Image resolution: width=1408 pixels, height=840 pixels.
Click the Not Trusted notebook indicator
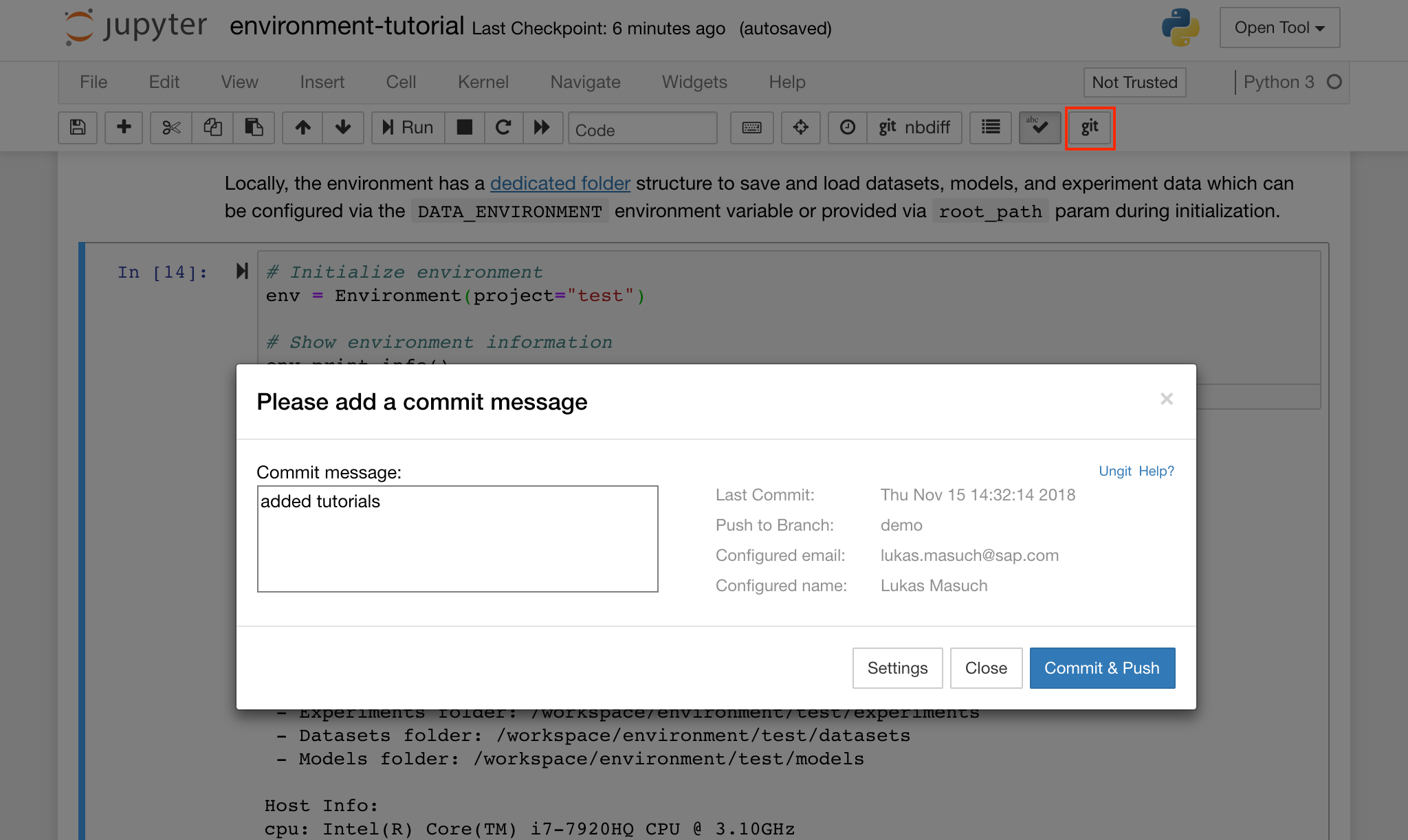click(x=1134, y=82)
